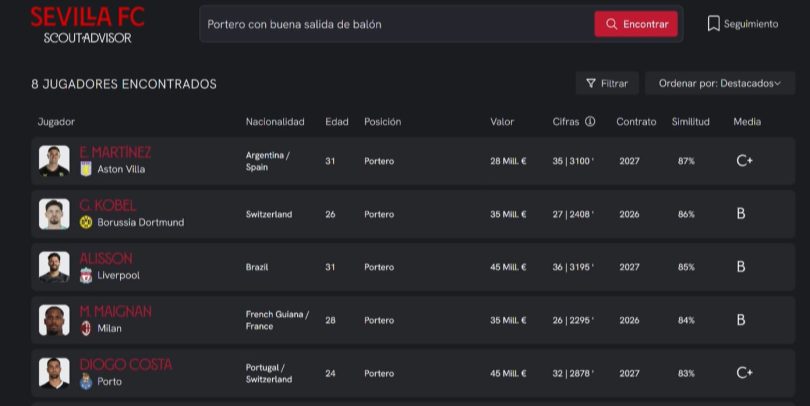Open E. Martínez player profile link
The height and width of the screenshot is (406, 810).
coord(115,152)
